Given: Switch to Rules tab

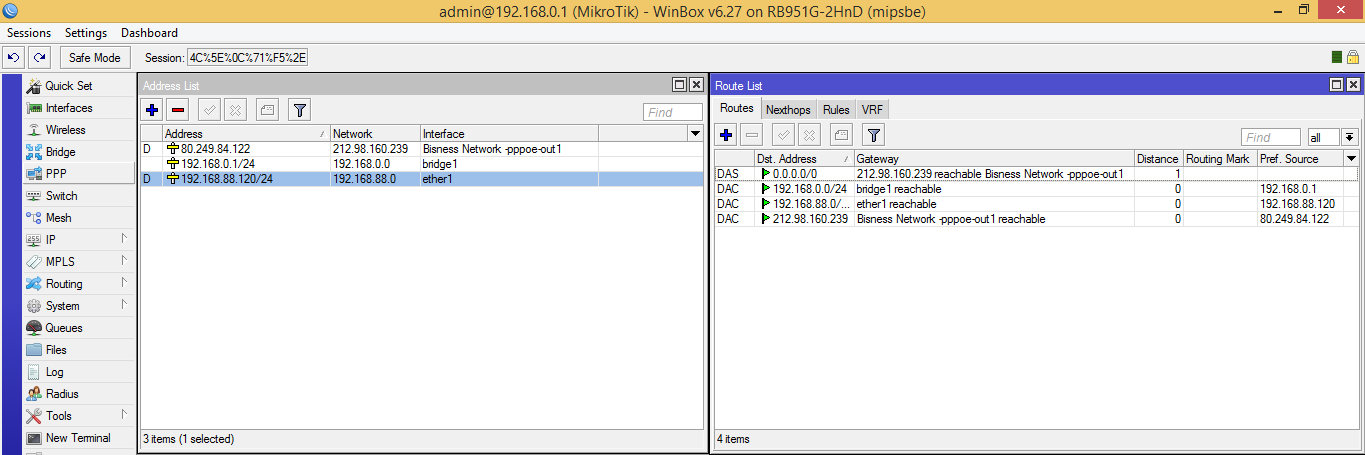Looking at the screenshot, I should pyautogui.click(x=836, y=110).
